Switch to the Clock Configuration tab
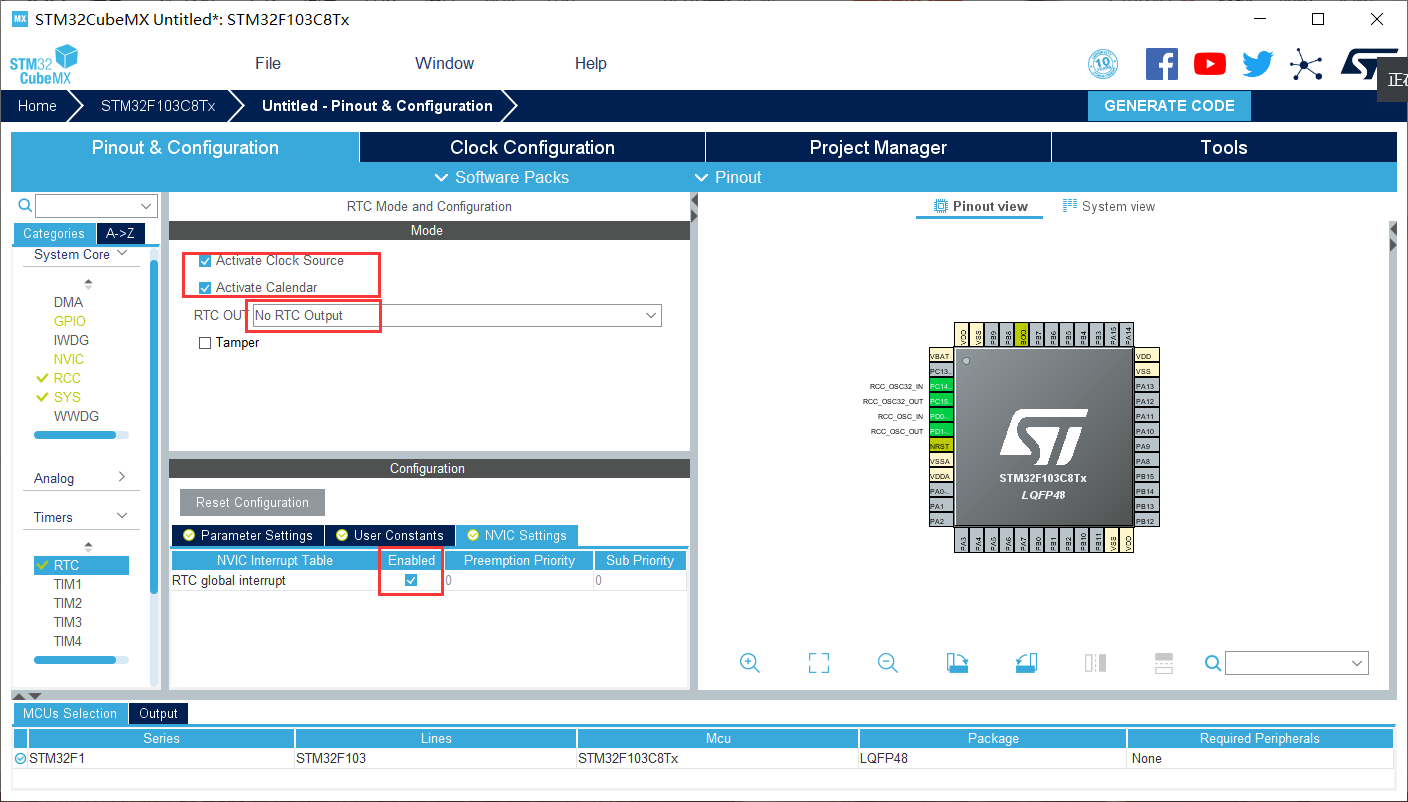The height and width of the screenshot is (802, 1408). pyautogui.click(x=531, y=147)
